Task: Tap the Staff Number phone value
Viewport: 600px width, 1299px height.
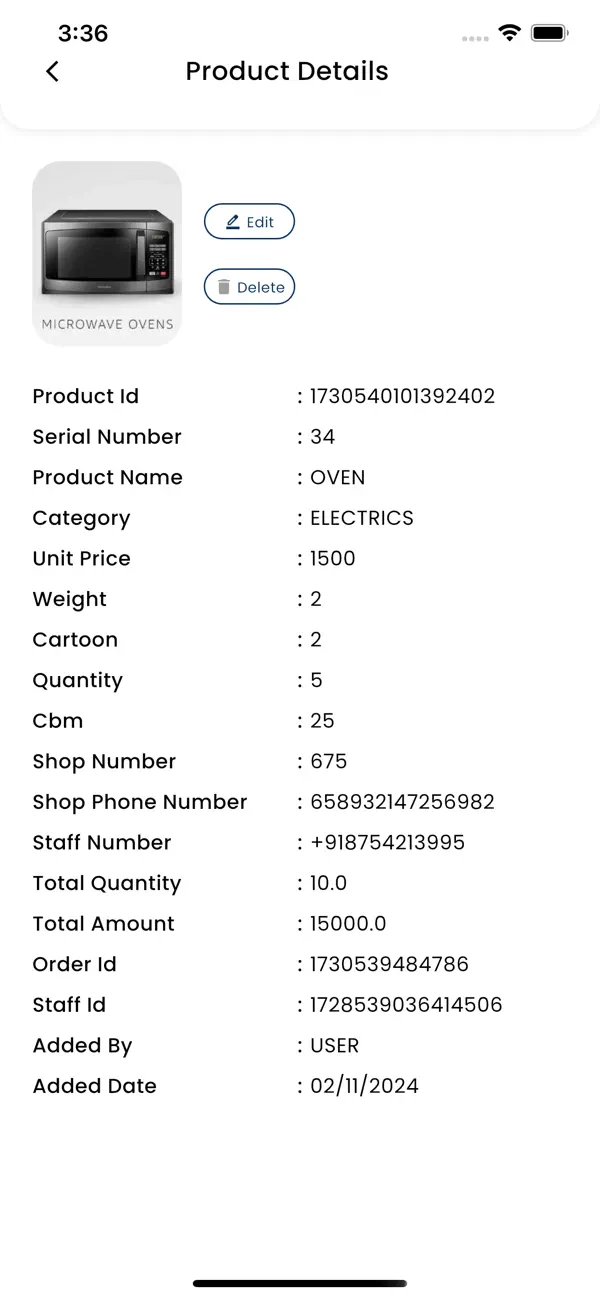Action: (x=387, y=842)
